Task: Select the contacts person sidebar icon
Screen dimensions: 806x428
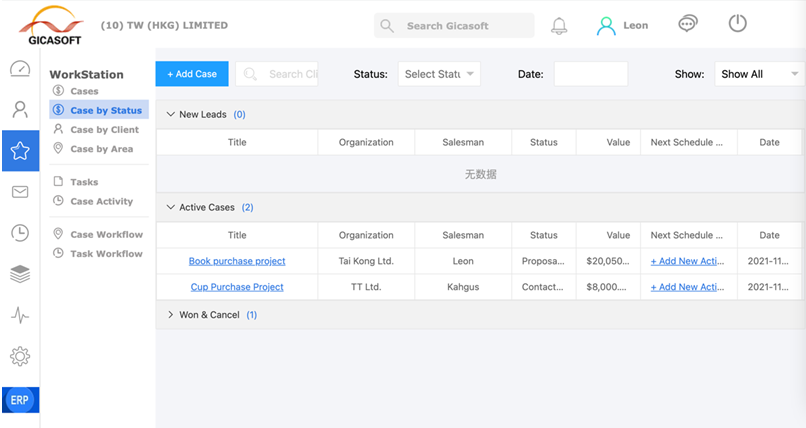Action: pos(20,109)
